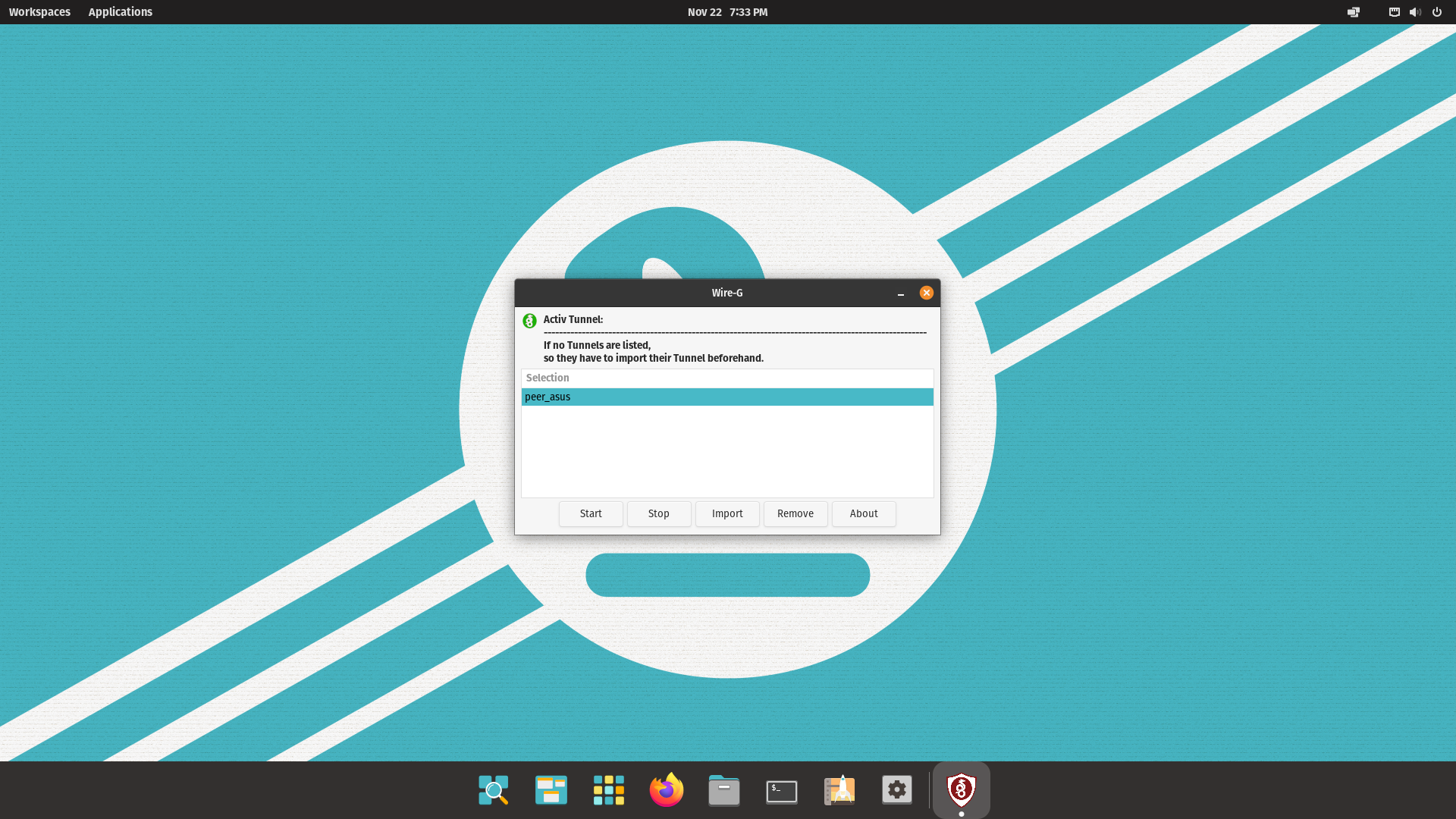Remove the selected tunnel

795,513
